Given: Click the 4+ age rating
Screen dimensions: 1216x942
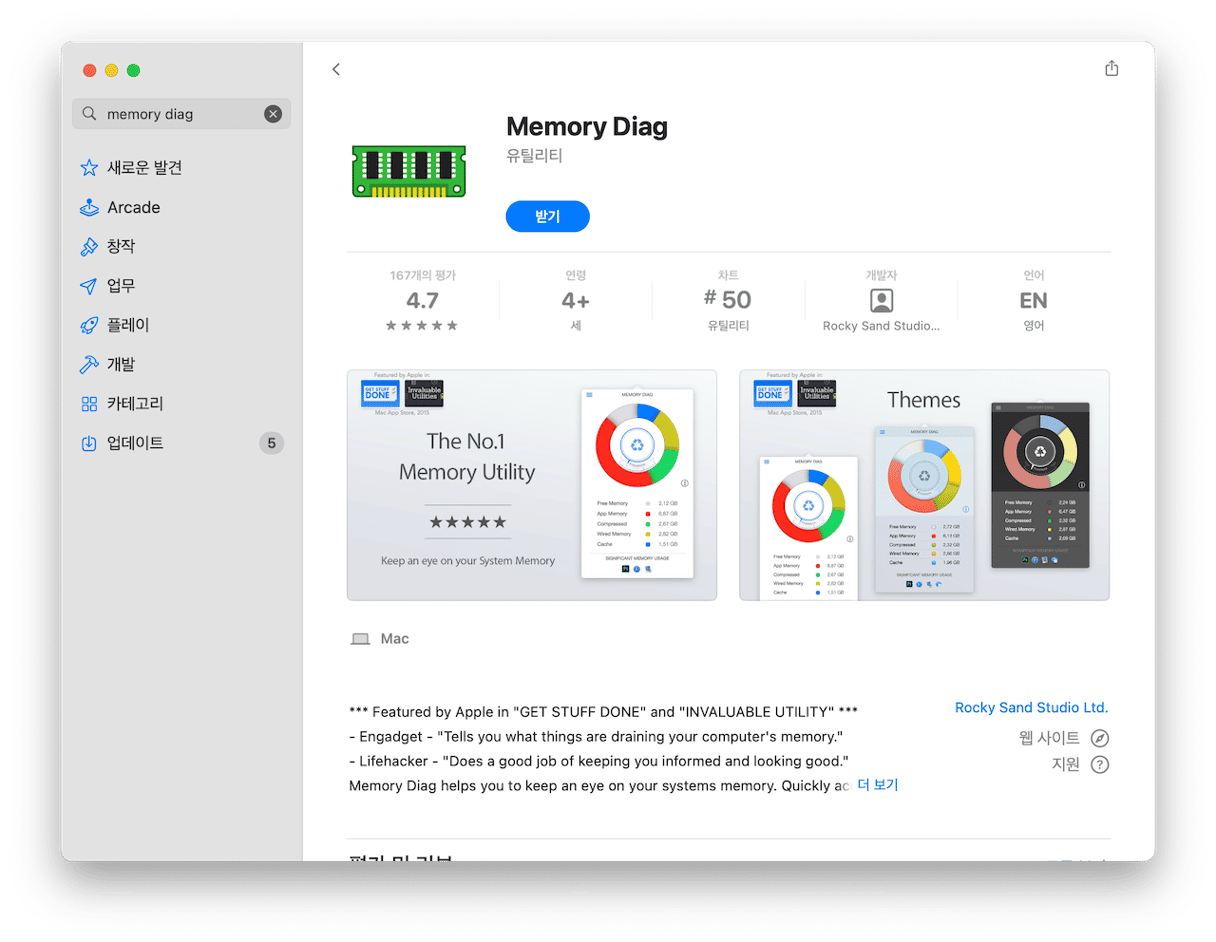Looking at the screenshot, I should pyautogui.click(x=575, y=300).
